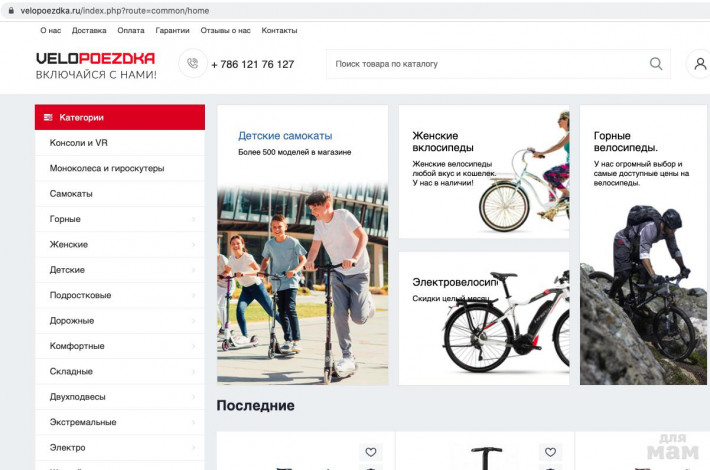Viewport: 710px width, 470px height.
Task: Open the user account icon
Action: point(700,64)
